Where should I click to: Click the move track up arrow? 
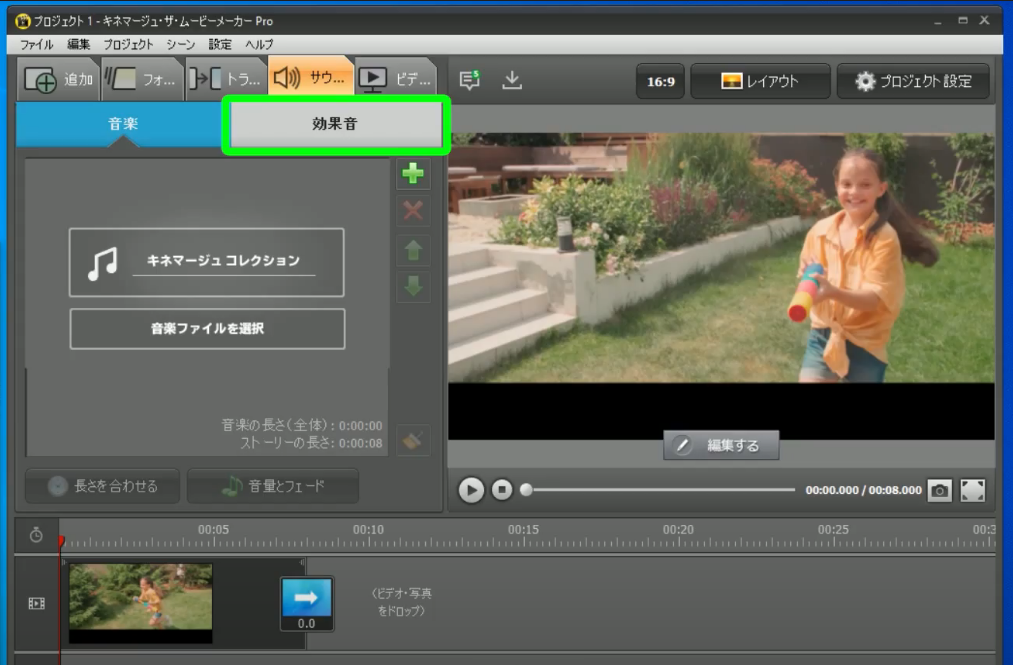412,250
